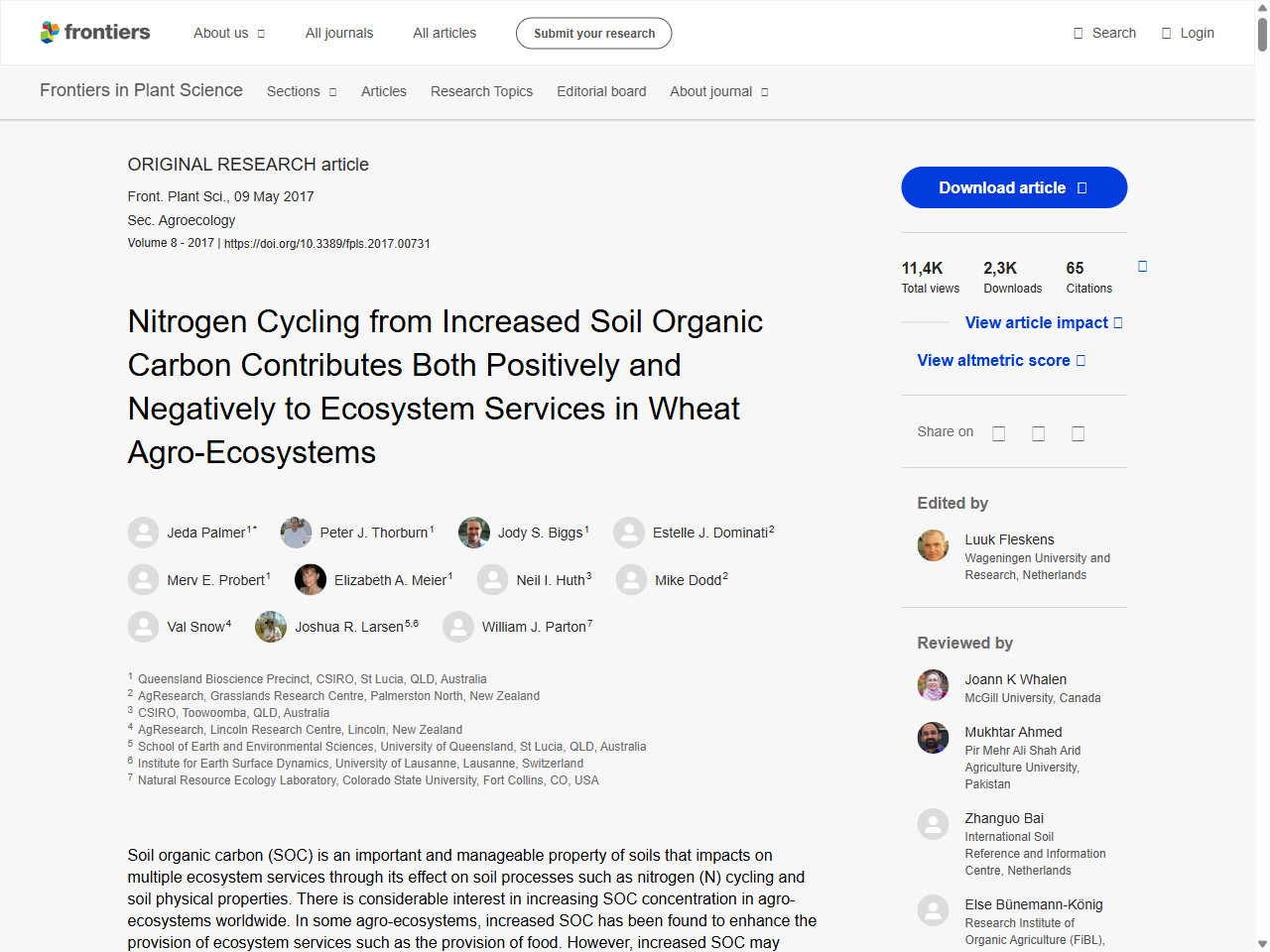Click the '11,4K' Total views value
The height and width of the screenshot is (952, 1270).
(922, 268)
